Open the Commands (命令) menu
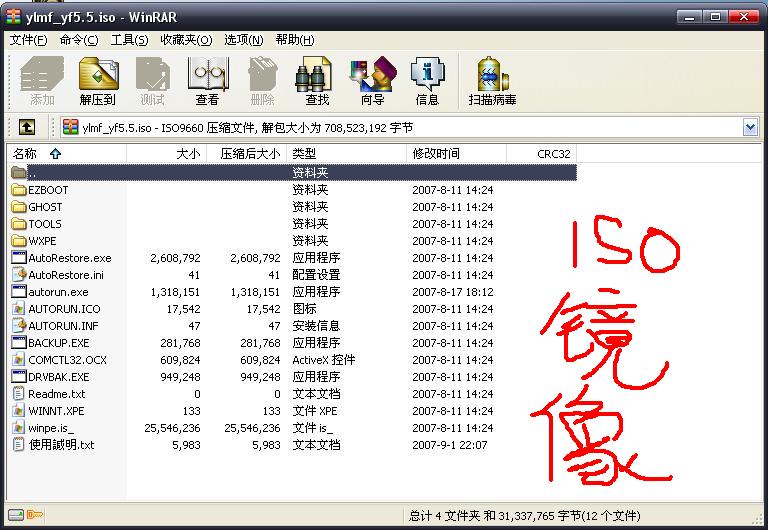This screenshot has height=530, width=768. tap(79, 40)
